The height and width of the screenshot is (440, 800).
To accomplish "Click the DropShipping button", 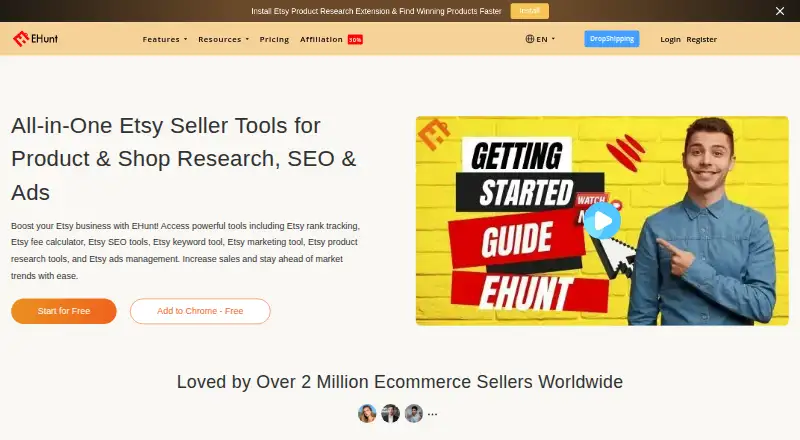I will [x=612, y=39].
